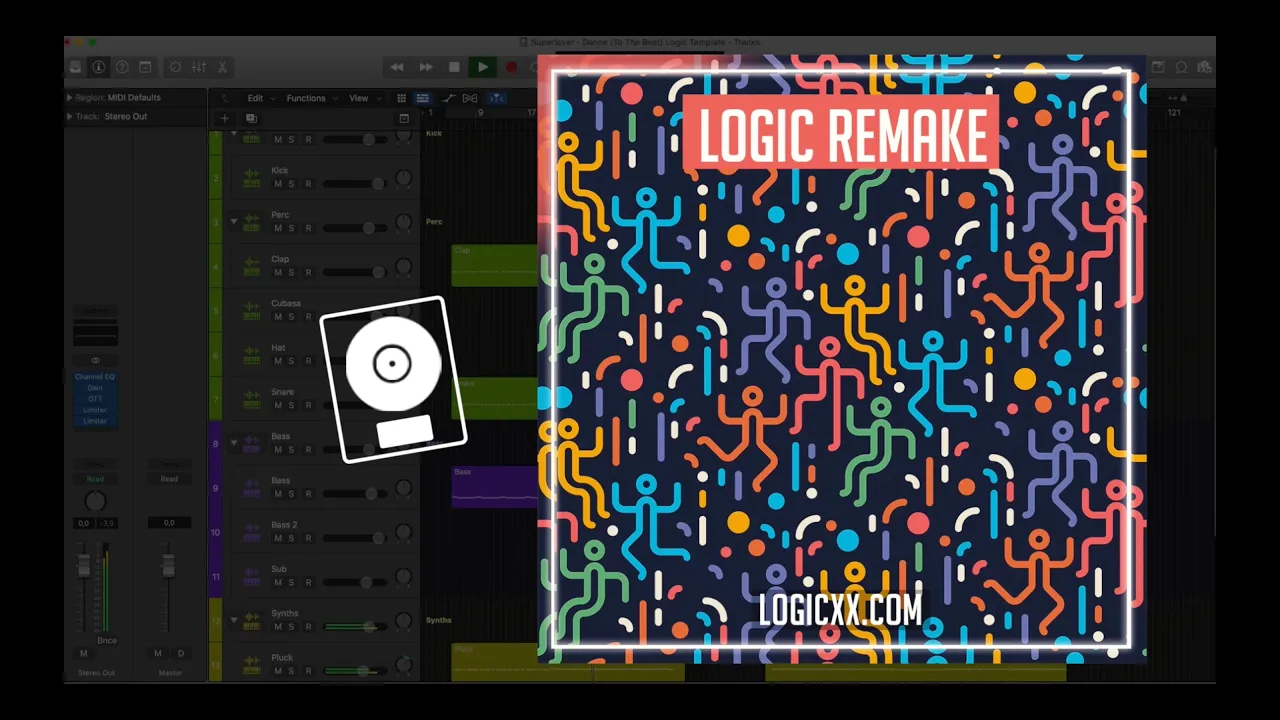
Task: Open the Channel EQ plug-in slot
Action: (x=95, y=377)
